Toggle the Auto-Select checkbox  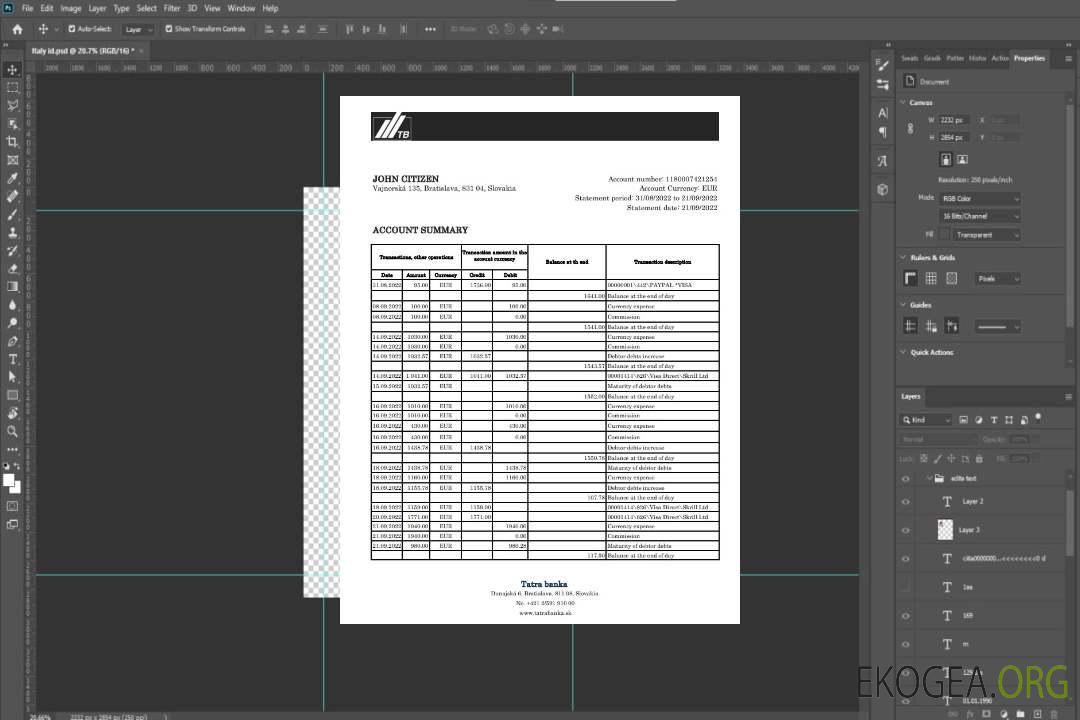point(72,29)
